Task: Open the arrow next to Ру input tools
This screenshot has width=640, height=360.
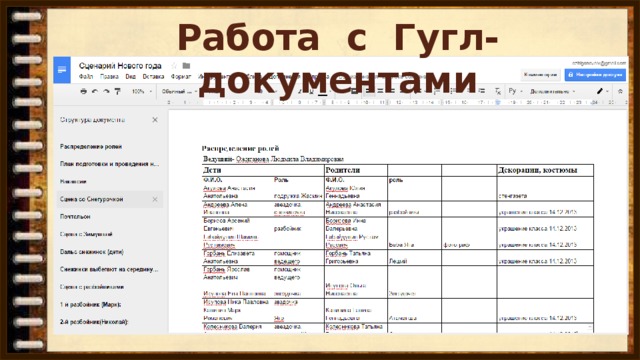Action: coord(521,91)
